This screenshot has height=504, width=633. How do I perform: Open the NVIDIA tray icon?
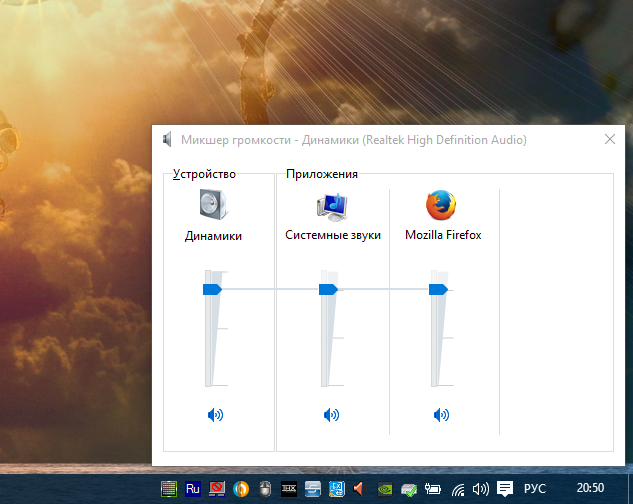[x=385, y=489]
